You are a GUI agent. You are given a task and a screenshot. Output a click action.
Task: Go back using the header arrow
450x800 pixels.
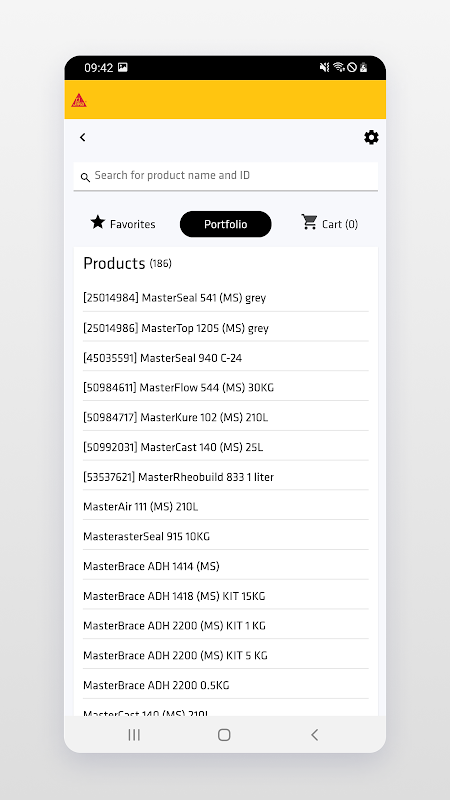point(83,137)
